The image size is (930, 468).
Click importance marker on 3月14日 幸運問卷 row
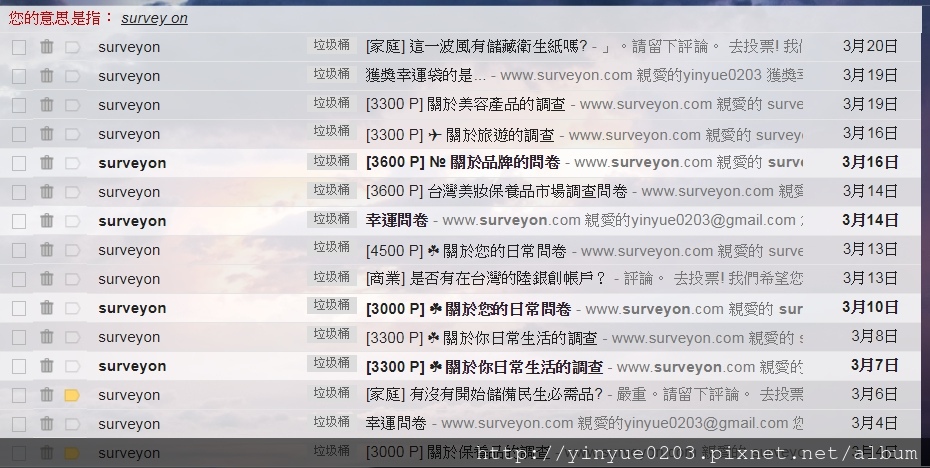point(72,221)
